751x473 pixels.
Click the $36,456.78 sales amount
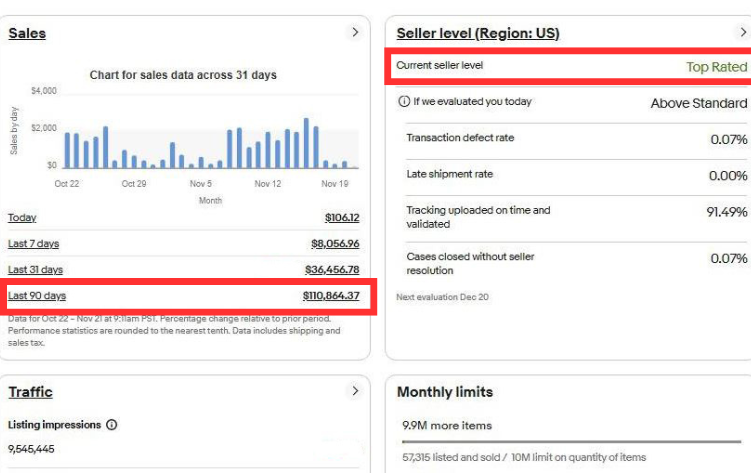[x=332, y=270]
